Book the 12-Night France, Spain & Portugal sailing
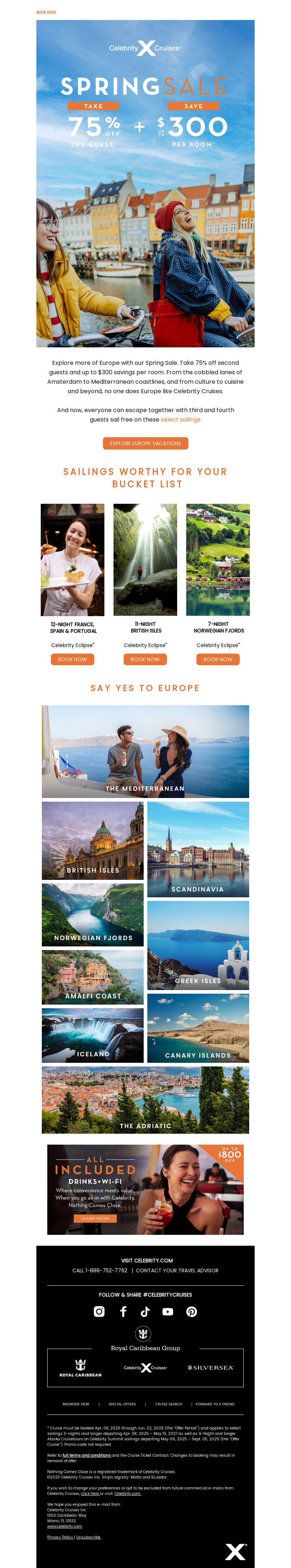Viewport: 291px width, 1568px height. [x=72, y=659]
